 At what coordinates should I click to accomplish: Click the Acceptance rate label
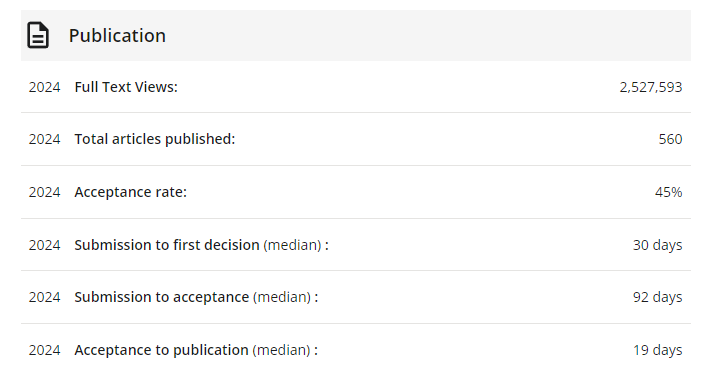pos(130,192)
